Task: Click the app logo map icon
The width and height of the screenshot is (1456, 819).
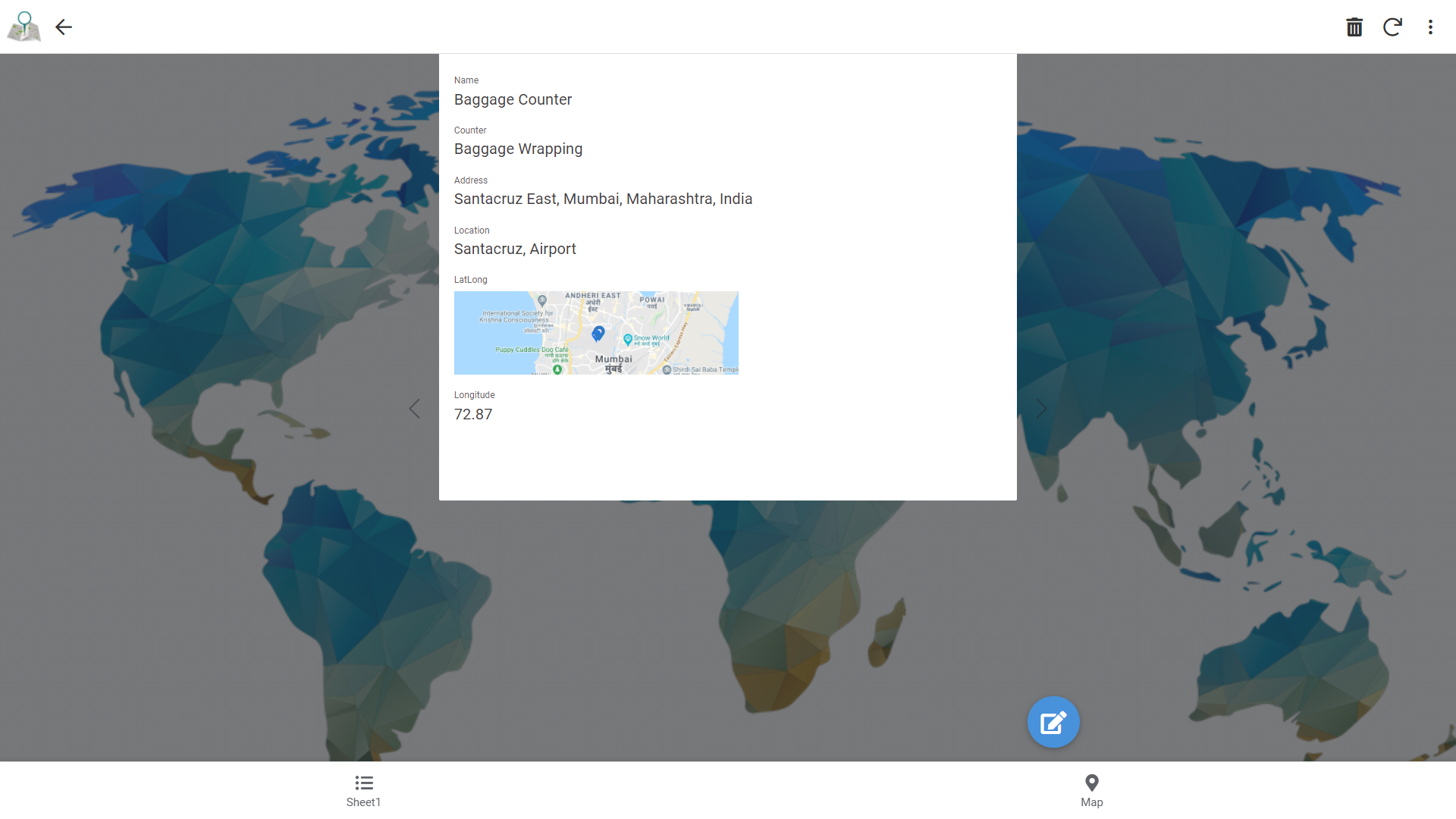Action: tap(24, 27)
